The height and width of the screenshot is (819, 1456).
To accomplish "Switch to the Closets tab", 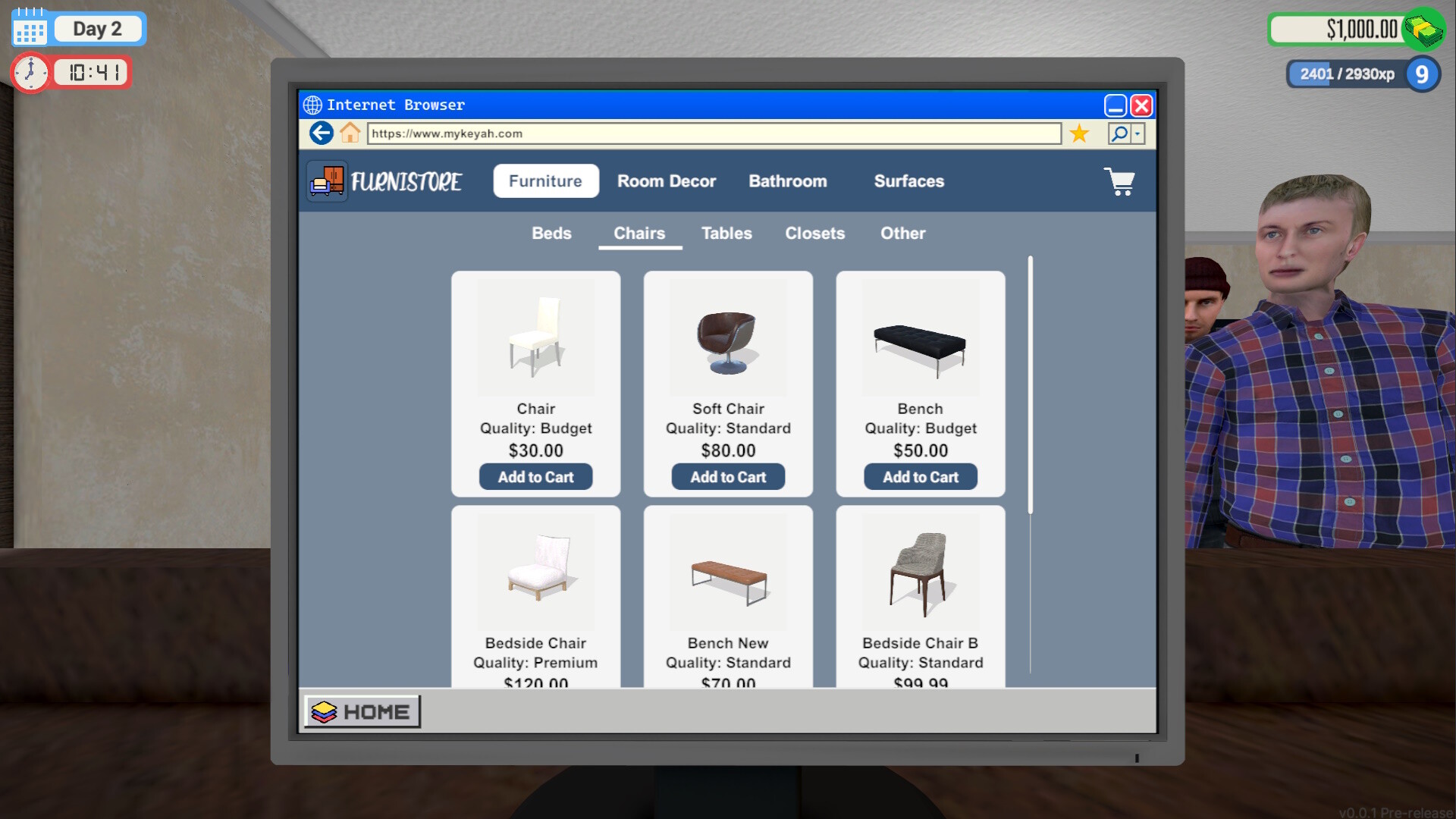I will pos(814,234).
